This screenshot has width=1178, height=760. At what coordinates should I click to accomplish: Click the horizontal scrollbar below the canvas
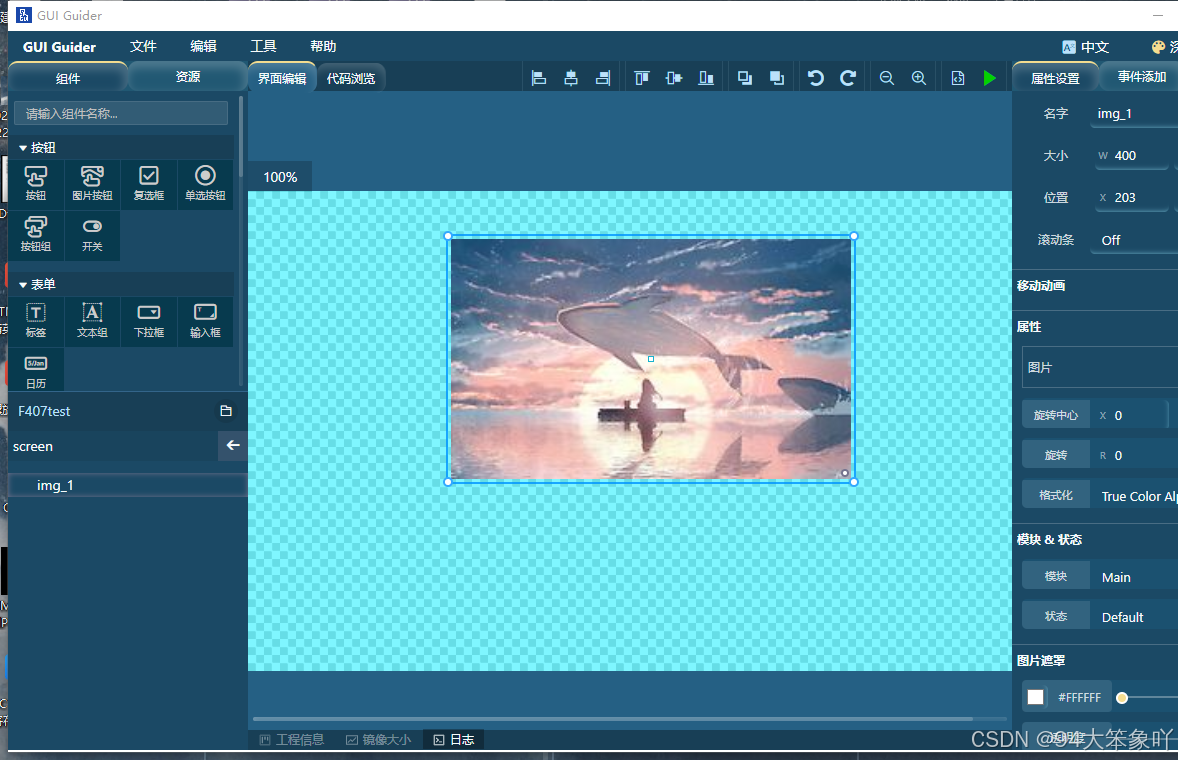(x=612, y=719)
